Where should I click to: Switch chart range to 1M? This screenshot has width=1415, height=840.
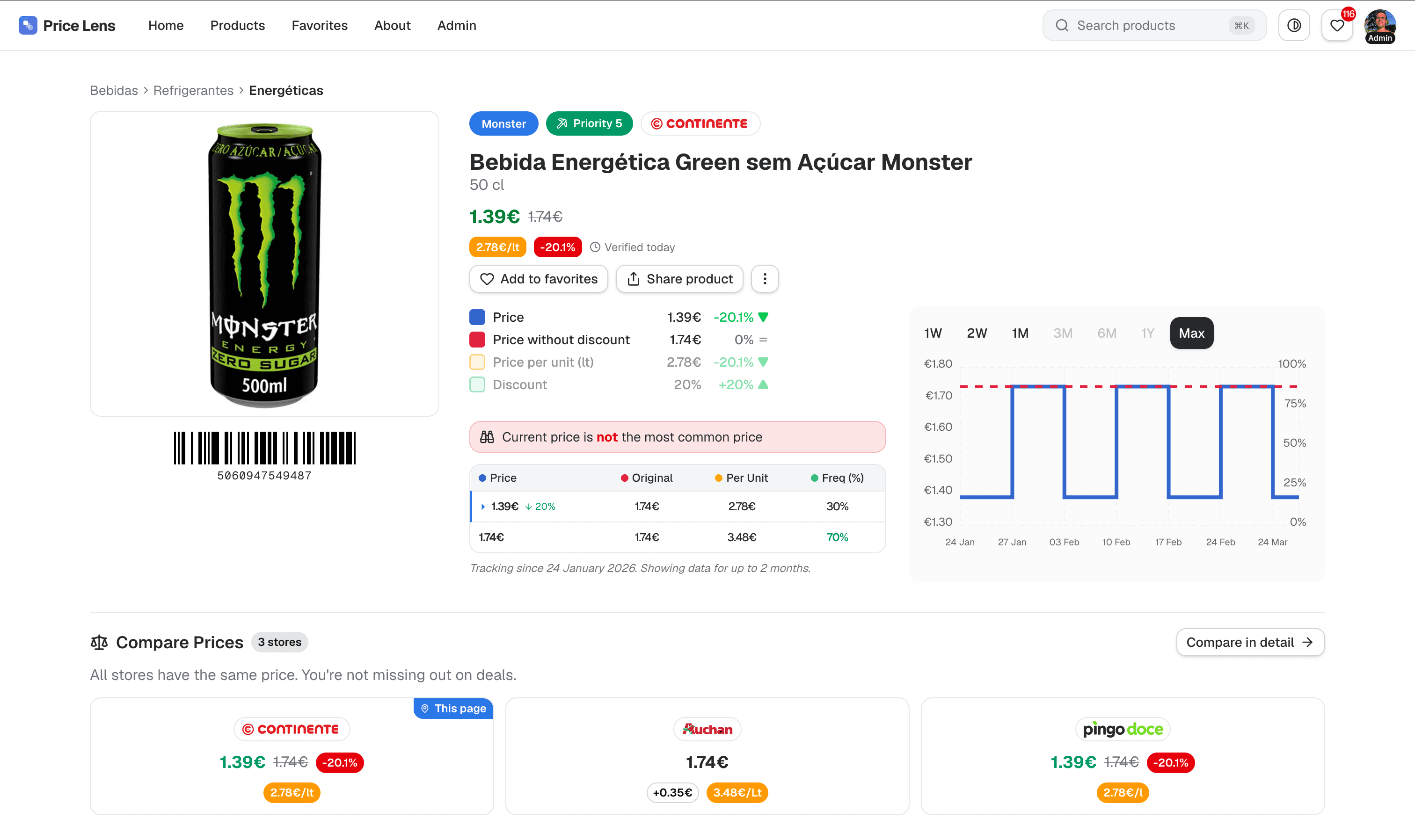click(x=1020, y=333)
